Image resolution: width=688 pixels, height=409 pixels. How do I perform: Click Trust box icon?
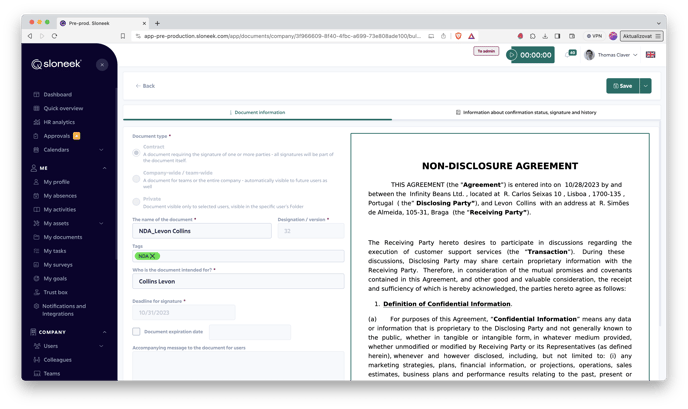pos(36,292)
